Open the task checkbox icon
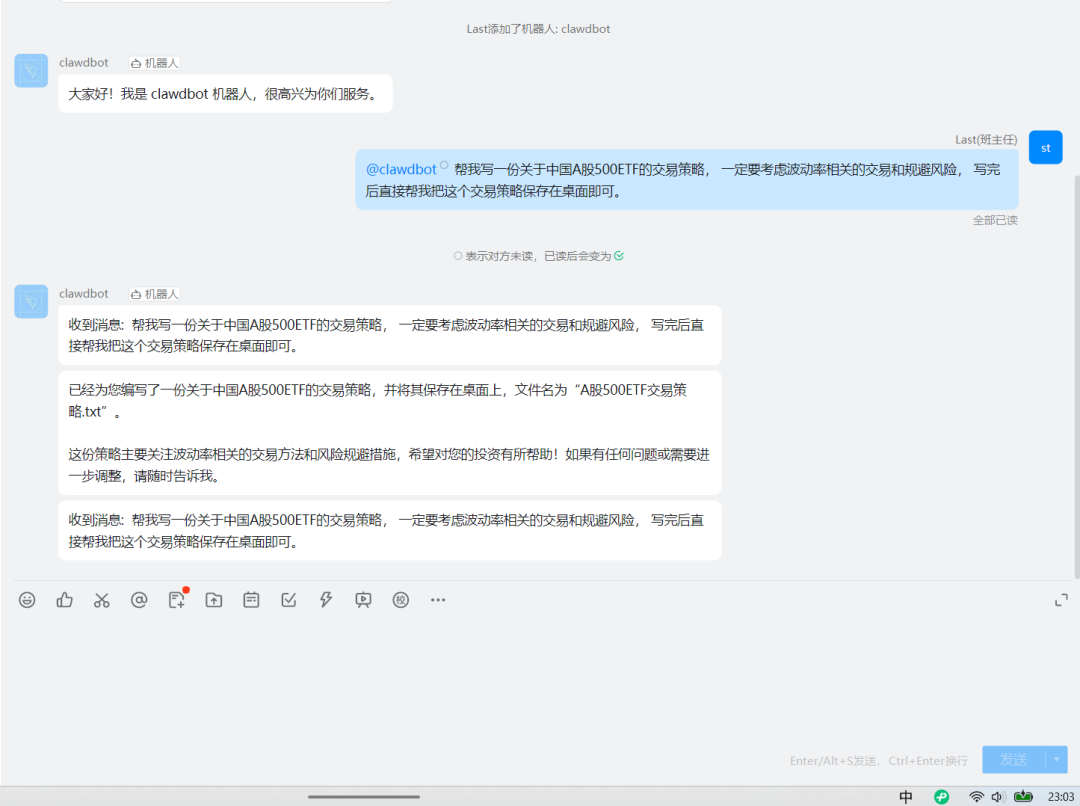 pyautogui.click(x=288, y=599)
